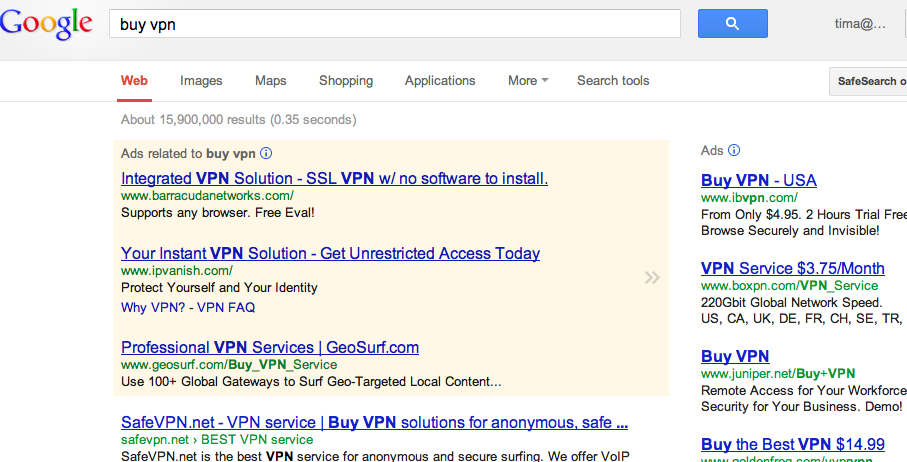This screenshot has height=462, width=907.
Task: Click the double-chevron preview arrow beside IPVanish ad
Action: pos(652,278)
